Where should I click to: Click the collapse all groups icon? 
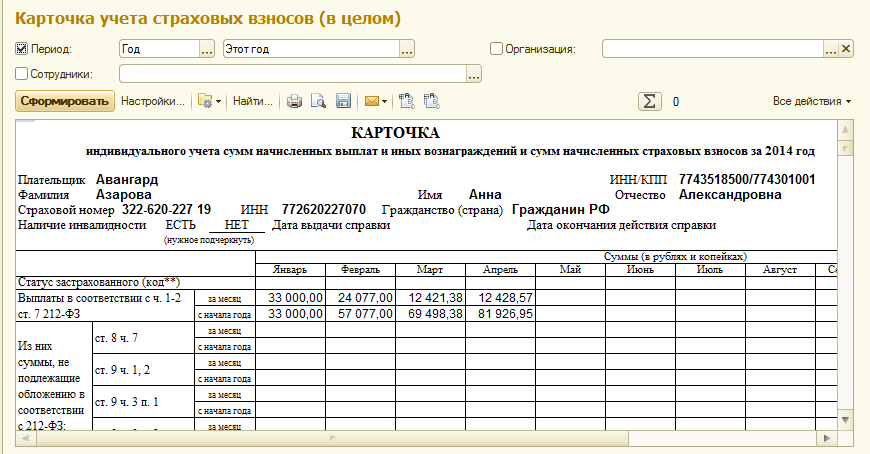tap(431, 101)
